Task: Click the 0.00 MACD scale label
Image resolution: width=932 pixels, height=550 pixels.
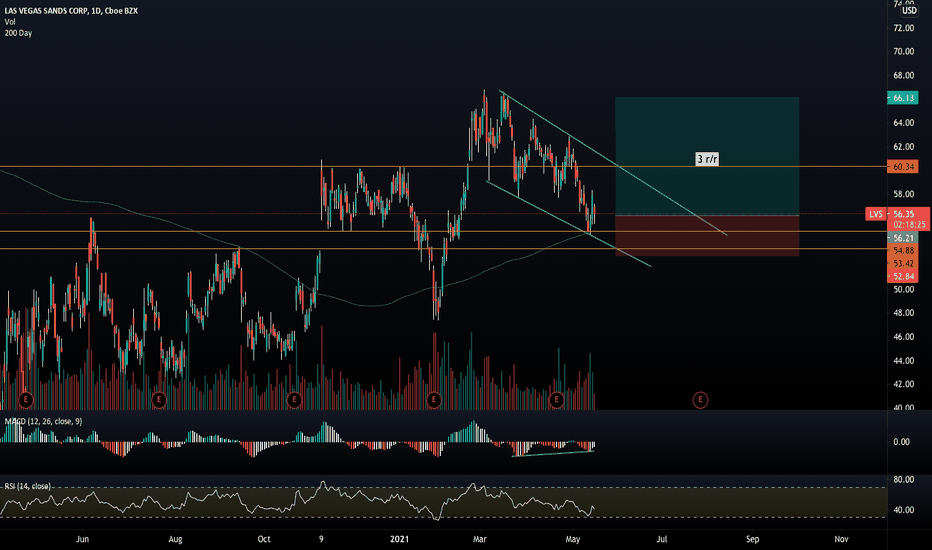Action: pos(902,442)
